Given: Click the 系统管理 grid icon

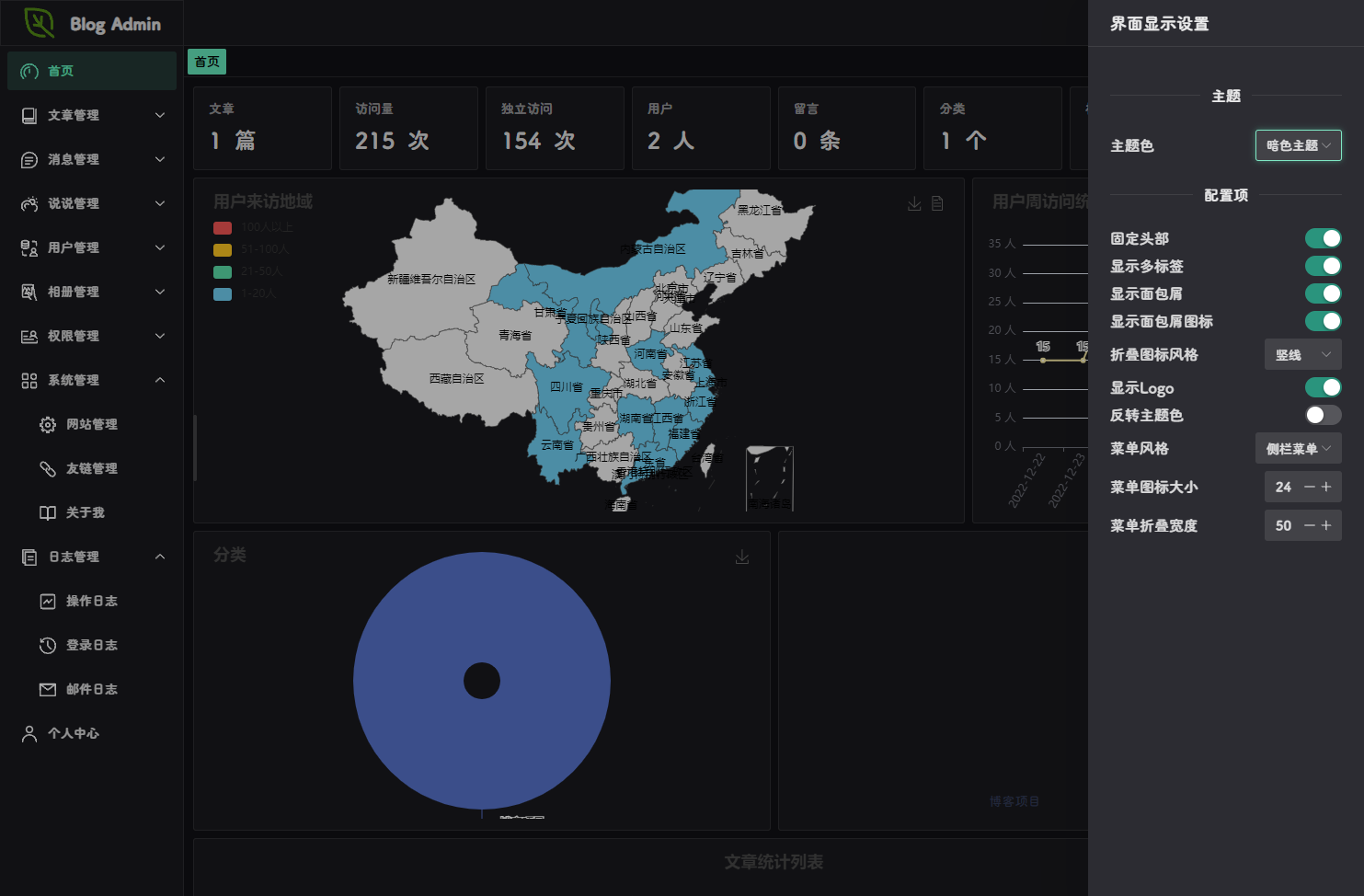Looking at the screenshot, I should [x=29, y=380].
